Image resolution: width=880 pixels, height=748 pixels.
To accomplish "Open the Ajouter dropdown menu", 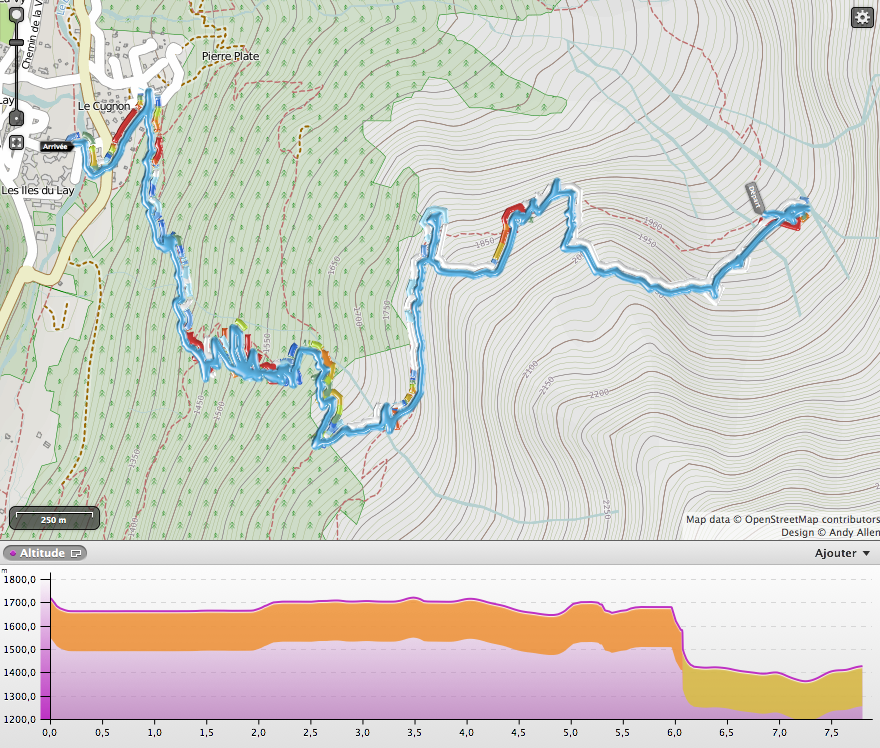I will coord(835,553).
